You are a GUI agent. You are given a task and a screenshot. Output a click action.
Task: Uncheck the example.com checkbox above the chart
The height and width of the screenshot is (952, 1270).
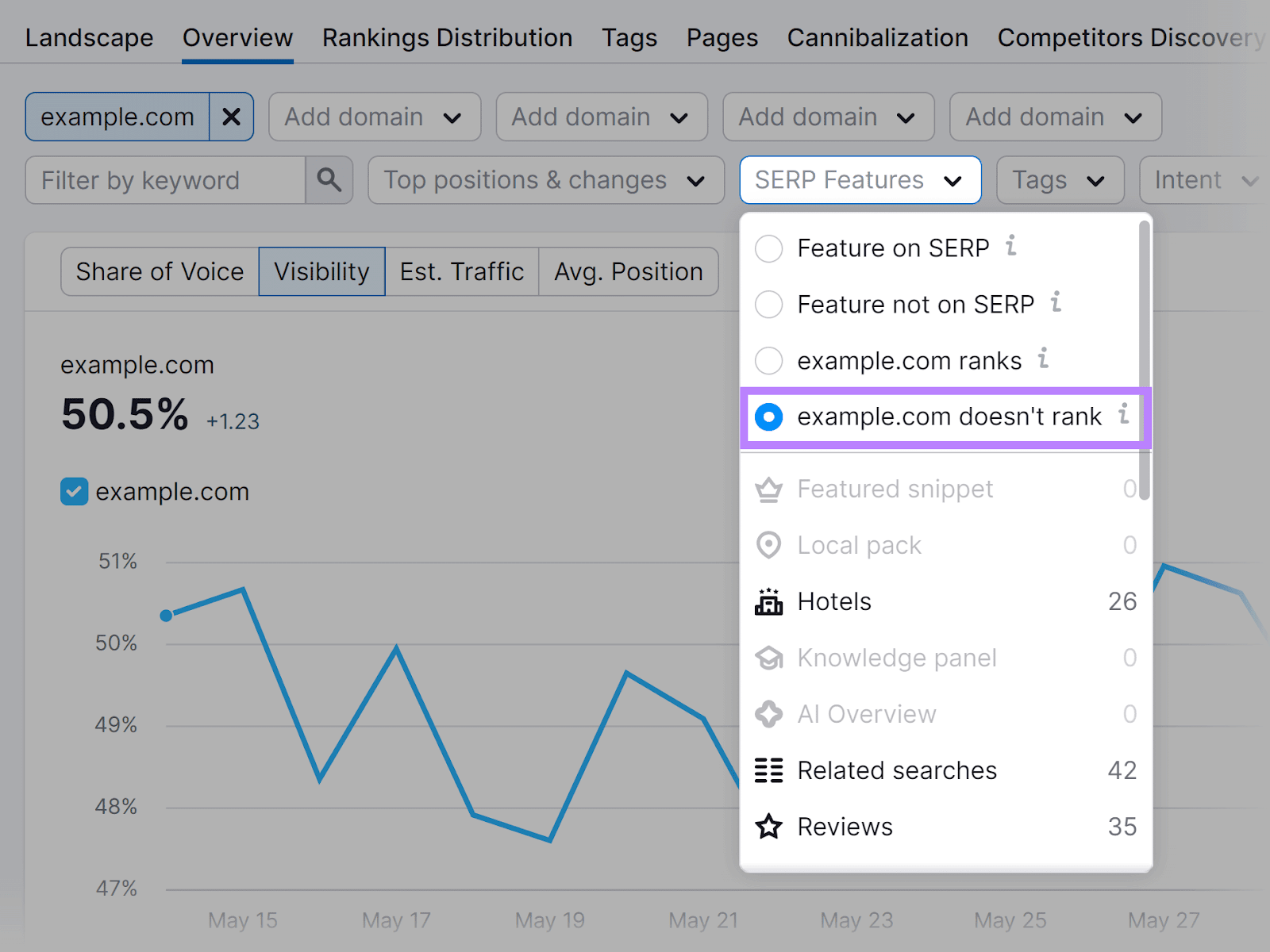tap(73, 491)
